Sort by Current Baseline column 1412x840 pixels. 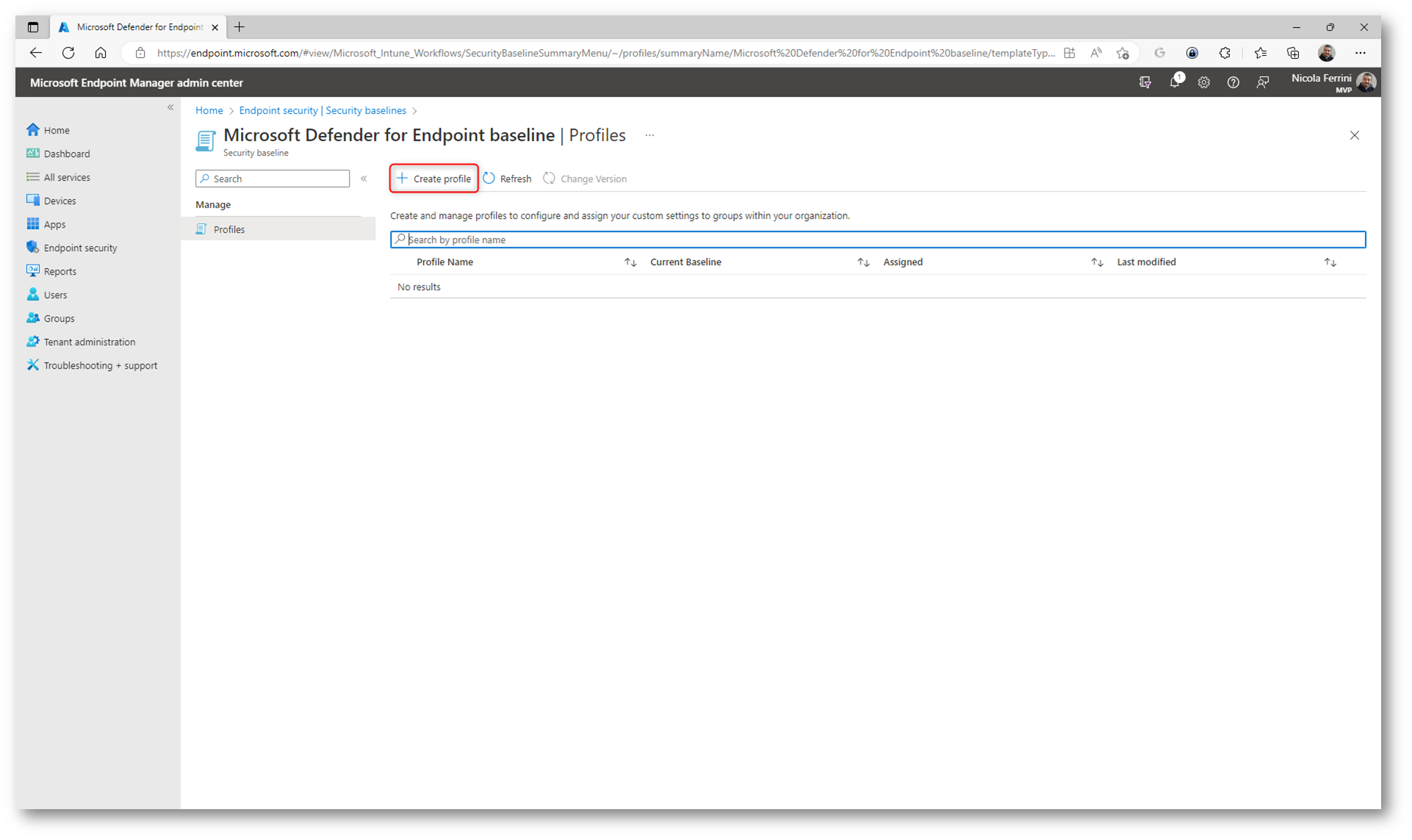pos(863,262)
